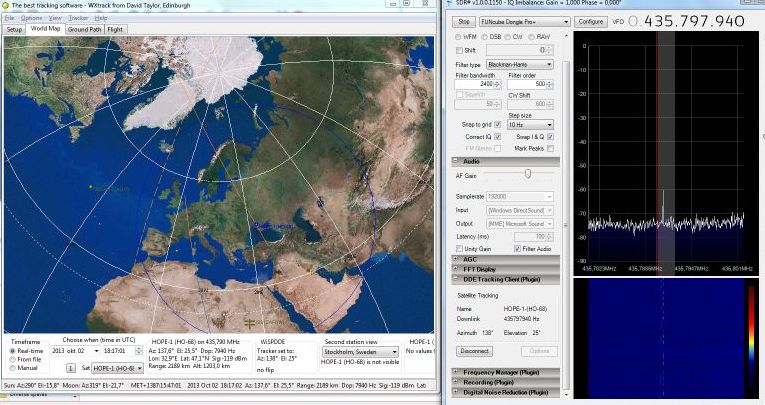This screenshot has height=405, width=765.
Task: Switch to the Ground Path tab
Action: (84, 29)
